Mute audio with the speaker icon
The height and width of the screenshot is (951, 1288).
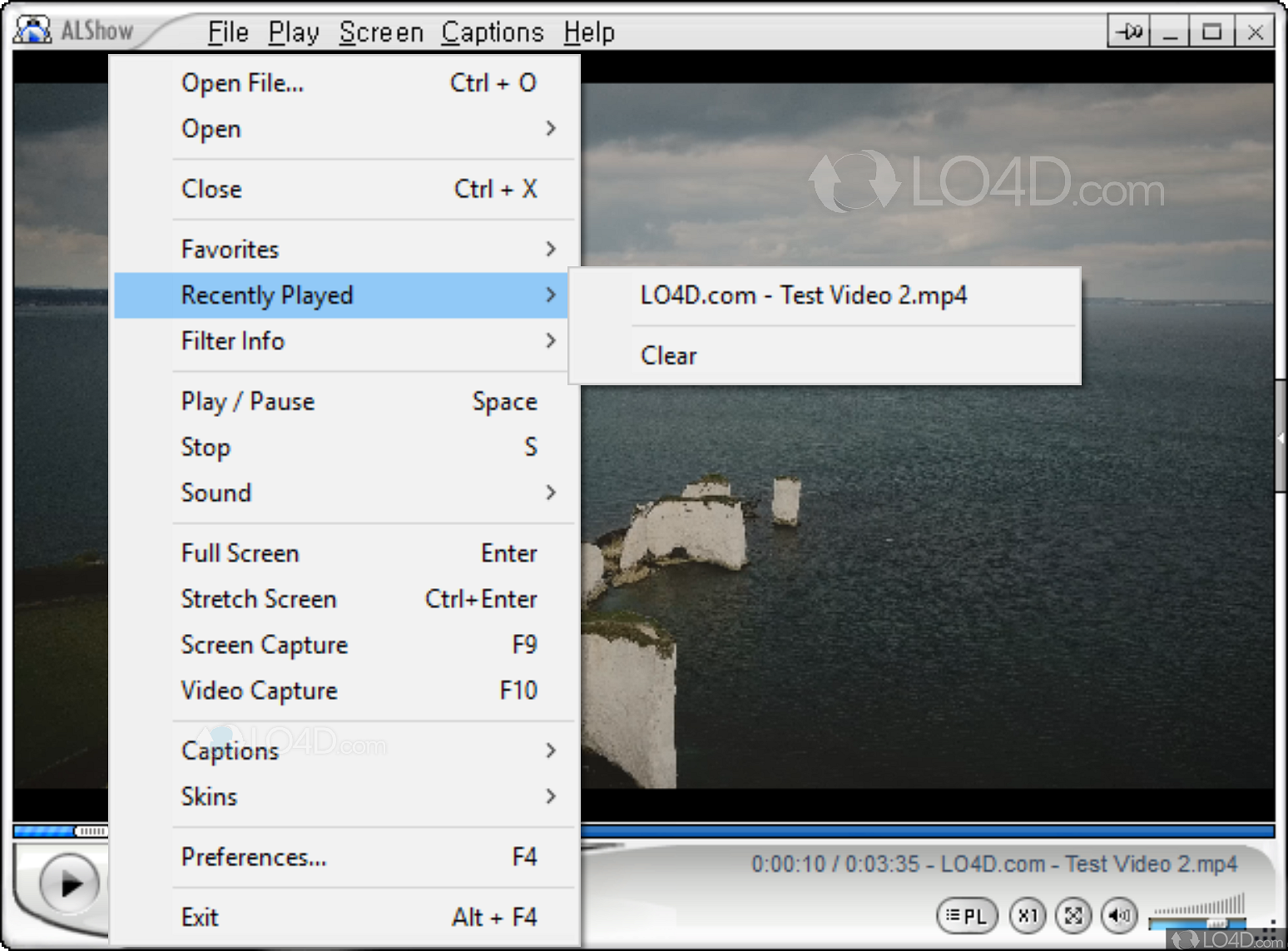1119,916
